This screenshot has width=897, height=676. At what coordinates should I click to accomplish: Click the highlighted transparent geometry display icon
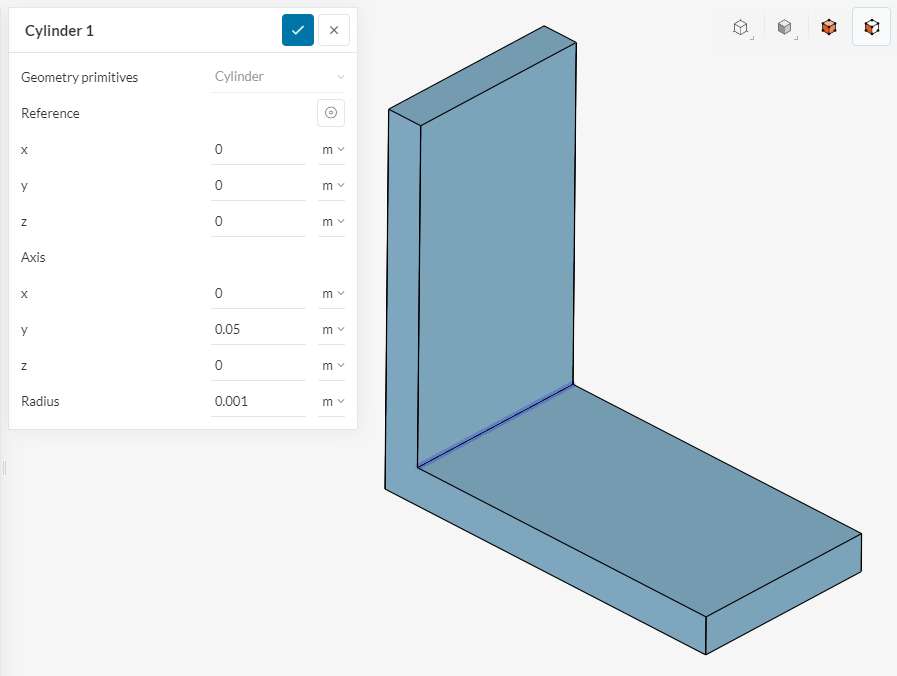coord(871,27)
